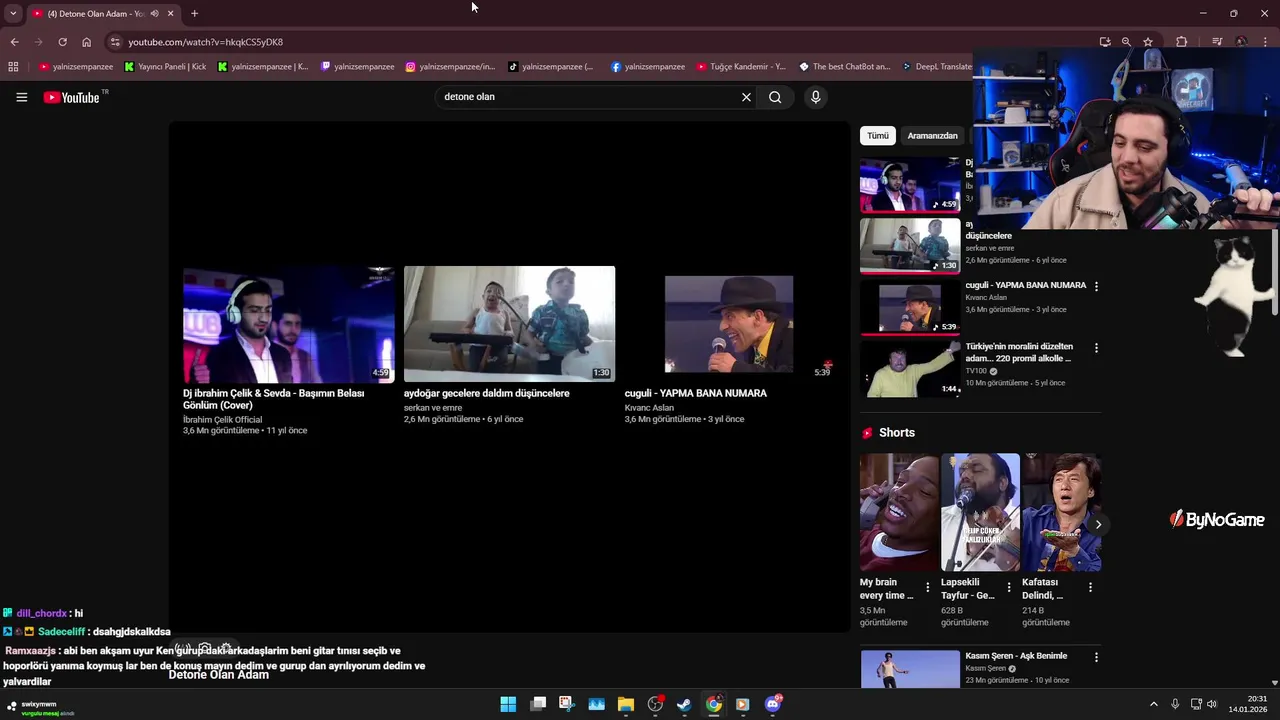This screenshot has width=1280, height=720.
Task: Expand the tab search dropdown arrow
Action: coord(13,13)
